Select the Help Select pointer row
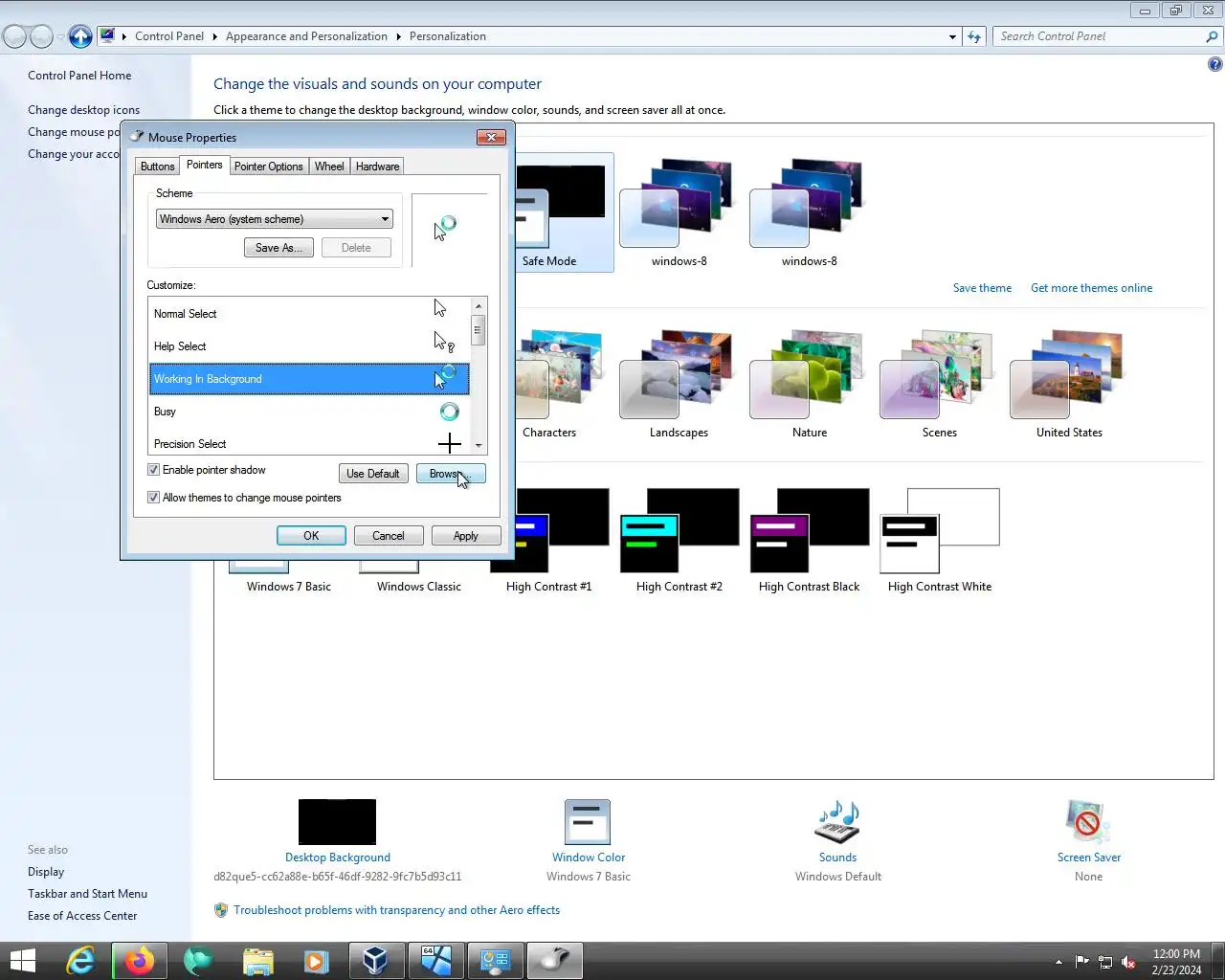Image resolution: width=1225 pixels, height=980 pixels. point(309,346)
